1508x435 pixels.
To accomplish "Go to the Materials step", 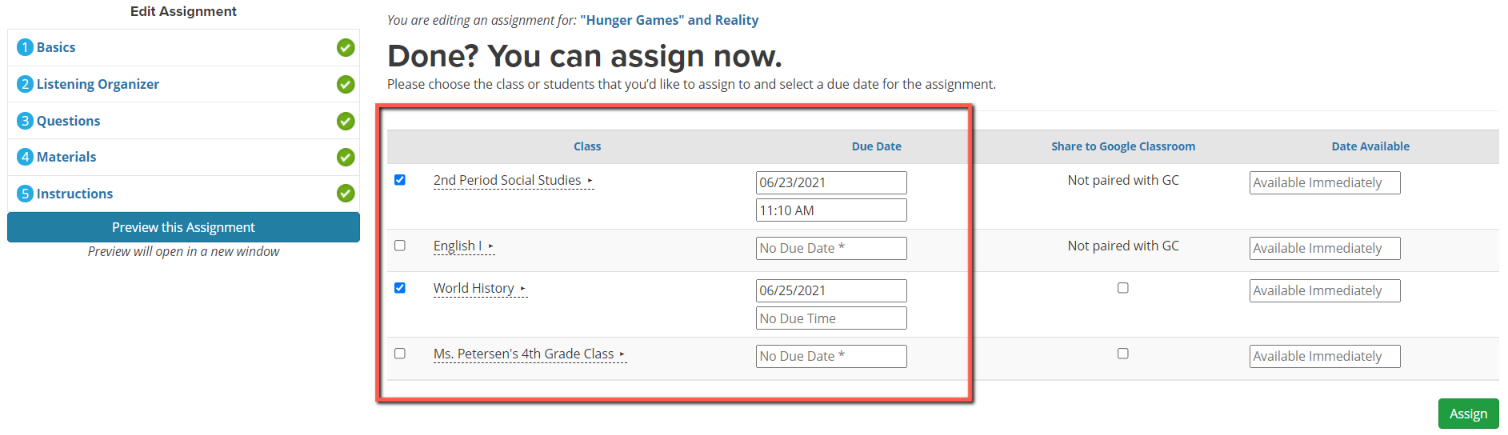I will coord(66,157).
